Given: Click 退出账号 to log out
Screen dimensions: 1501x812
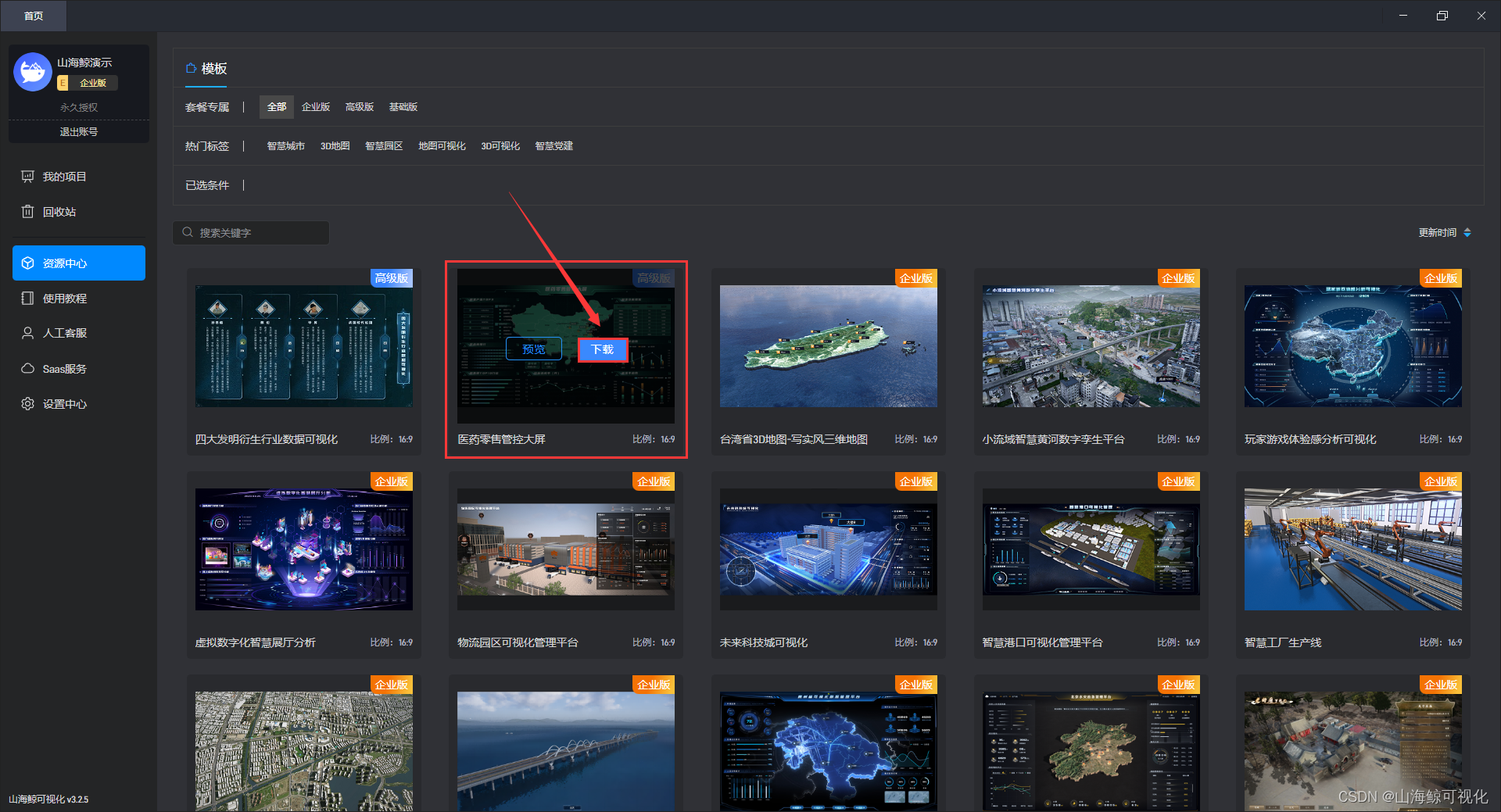Looking at the screenshot, I should (x=79, y=132).
